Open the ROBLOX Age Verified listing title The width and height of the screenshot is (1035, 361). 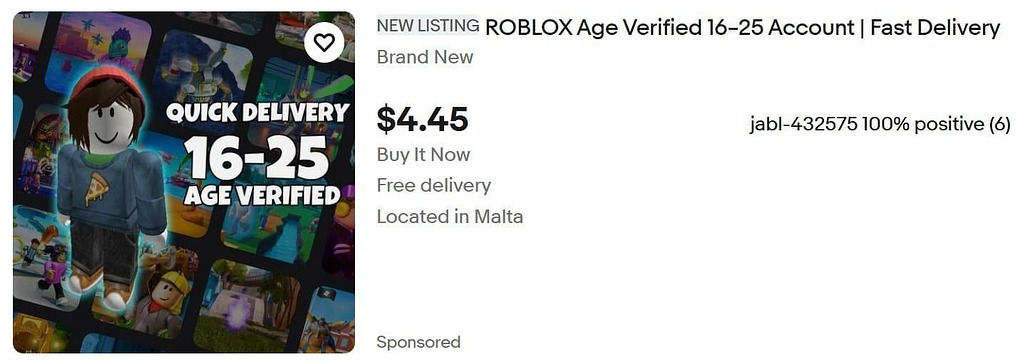743,28
